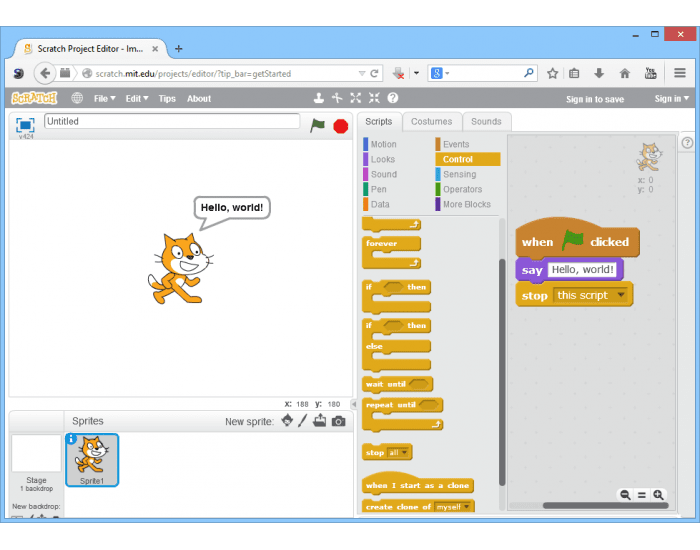
Task: Select the Delete scissors tool
Action: 337,98
